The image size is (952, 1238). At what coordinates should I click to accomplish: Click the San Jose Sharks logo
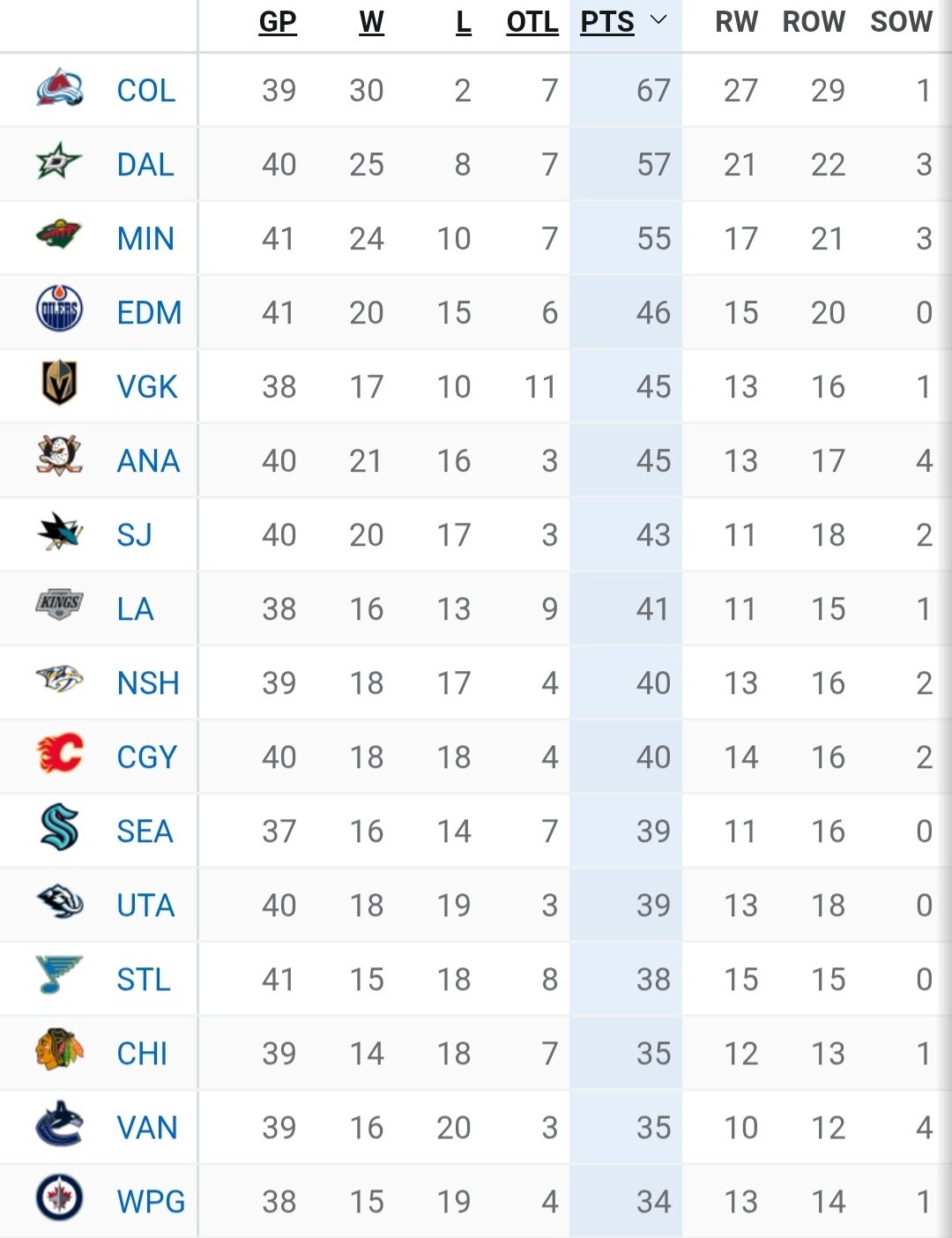point(59,532)
